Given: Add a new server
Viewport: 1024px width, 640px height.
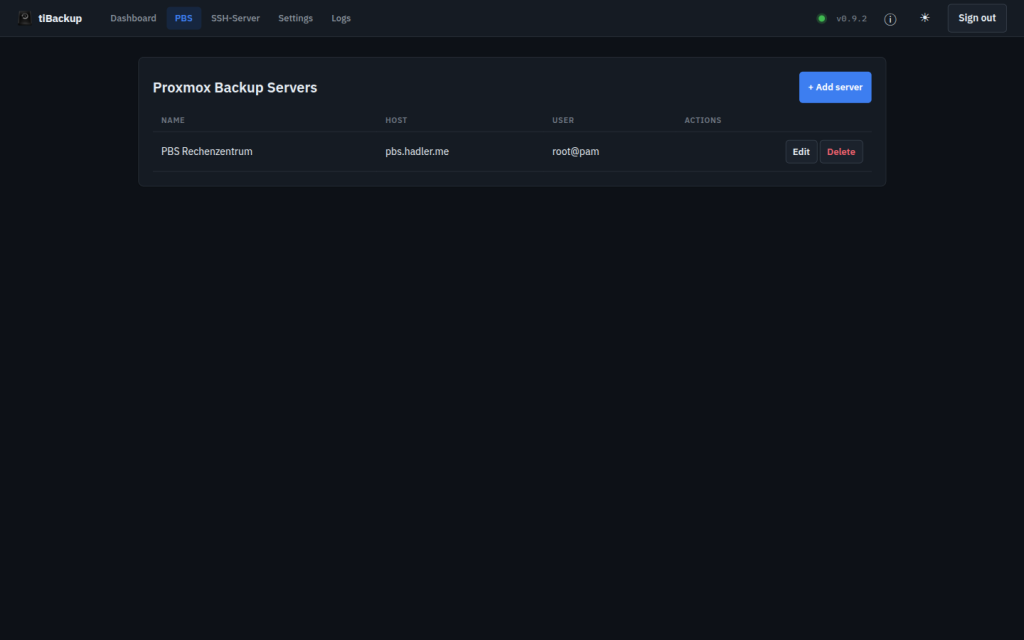Looking at the screenshot, I should [x=835, y=87].
